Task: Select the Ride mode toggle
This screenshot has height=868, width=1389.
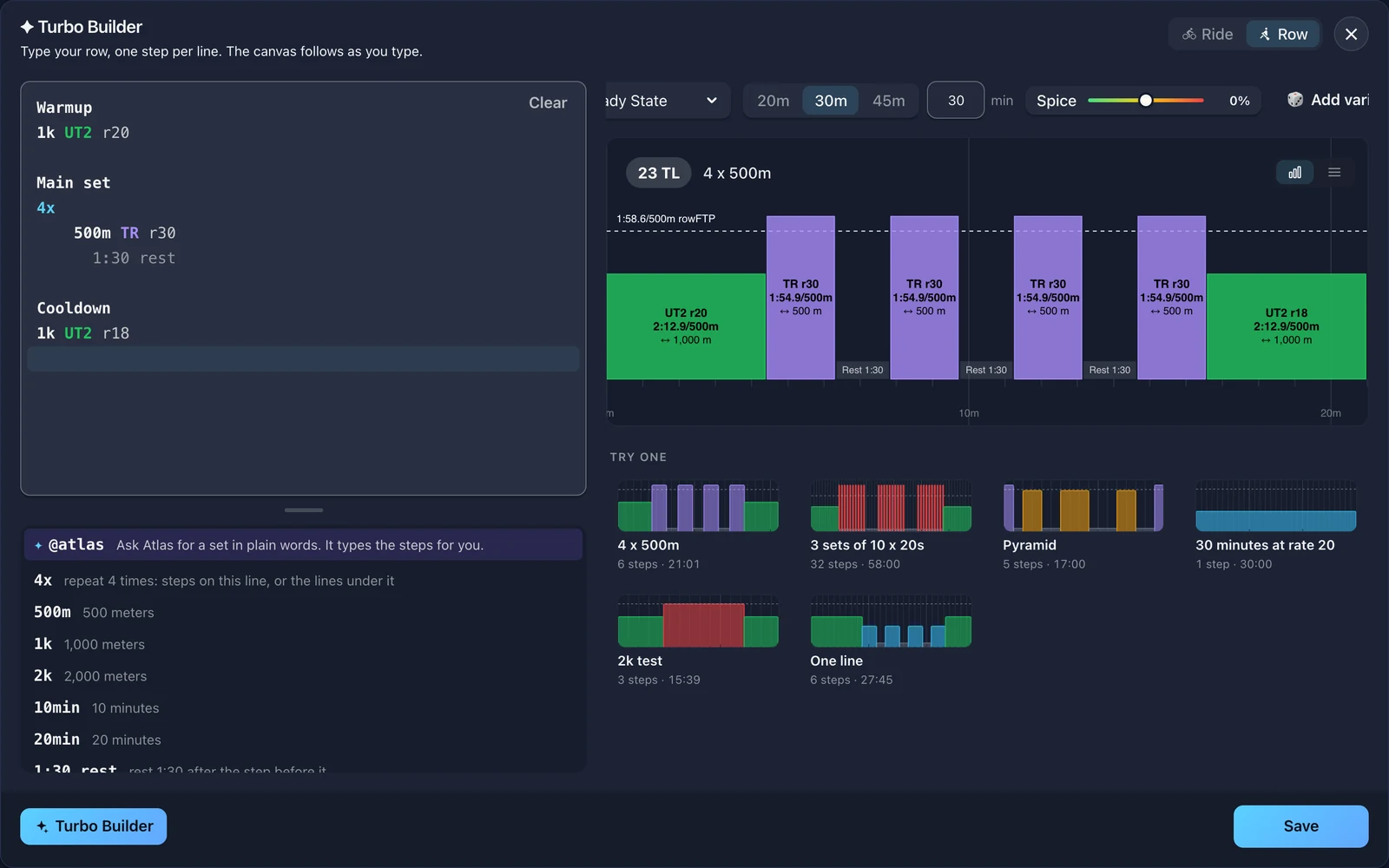Action: (1208, 34)
